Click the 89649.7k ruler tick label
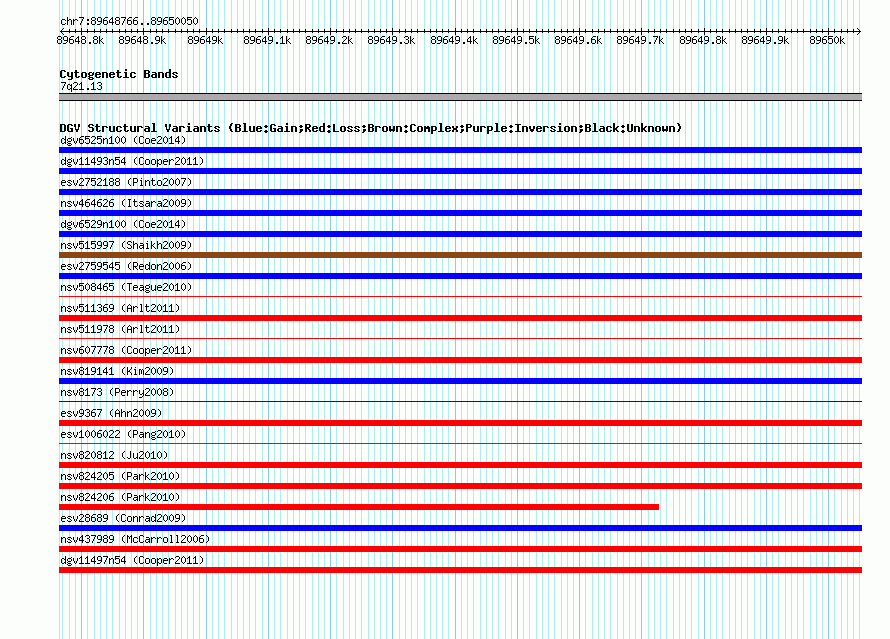Screen dimensions: 890x639 640,40
